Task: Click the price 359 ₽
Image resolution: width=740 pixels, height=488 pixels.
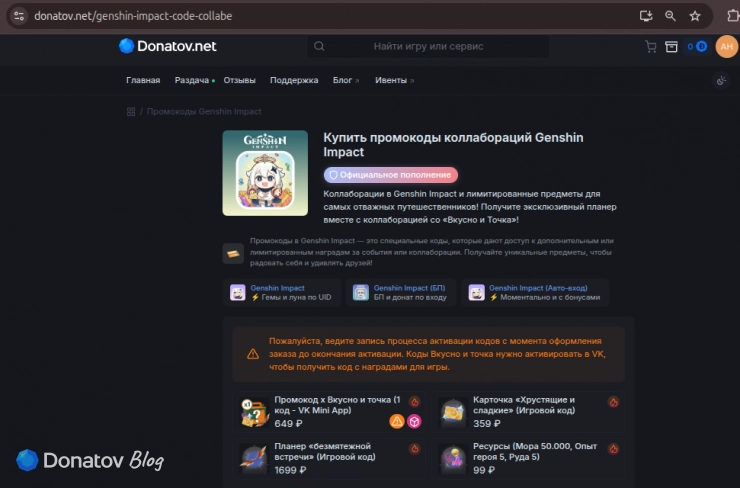Action: click(487, 424)
